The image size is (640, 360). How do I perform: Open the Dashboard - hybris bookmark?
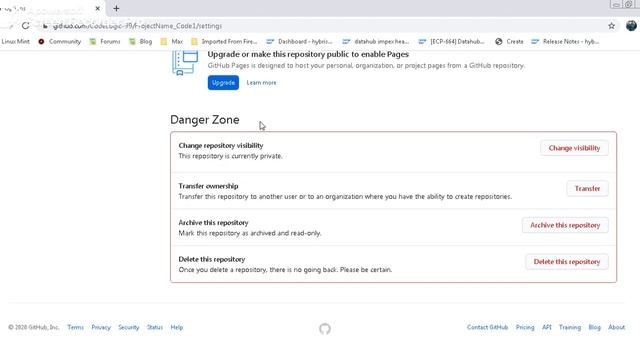(299, 42)
